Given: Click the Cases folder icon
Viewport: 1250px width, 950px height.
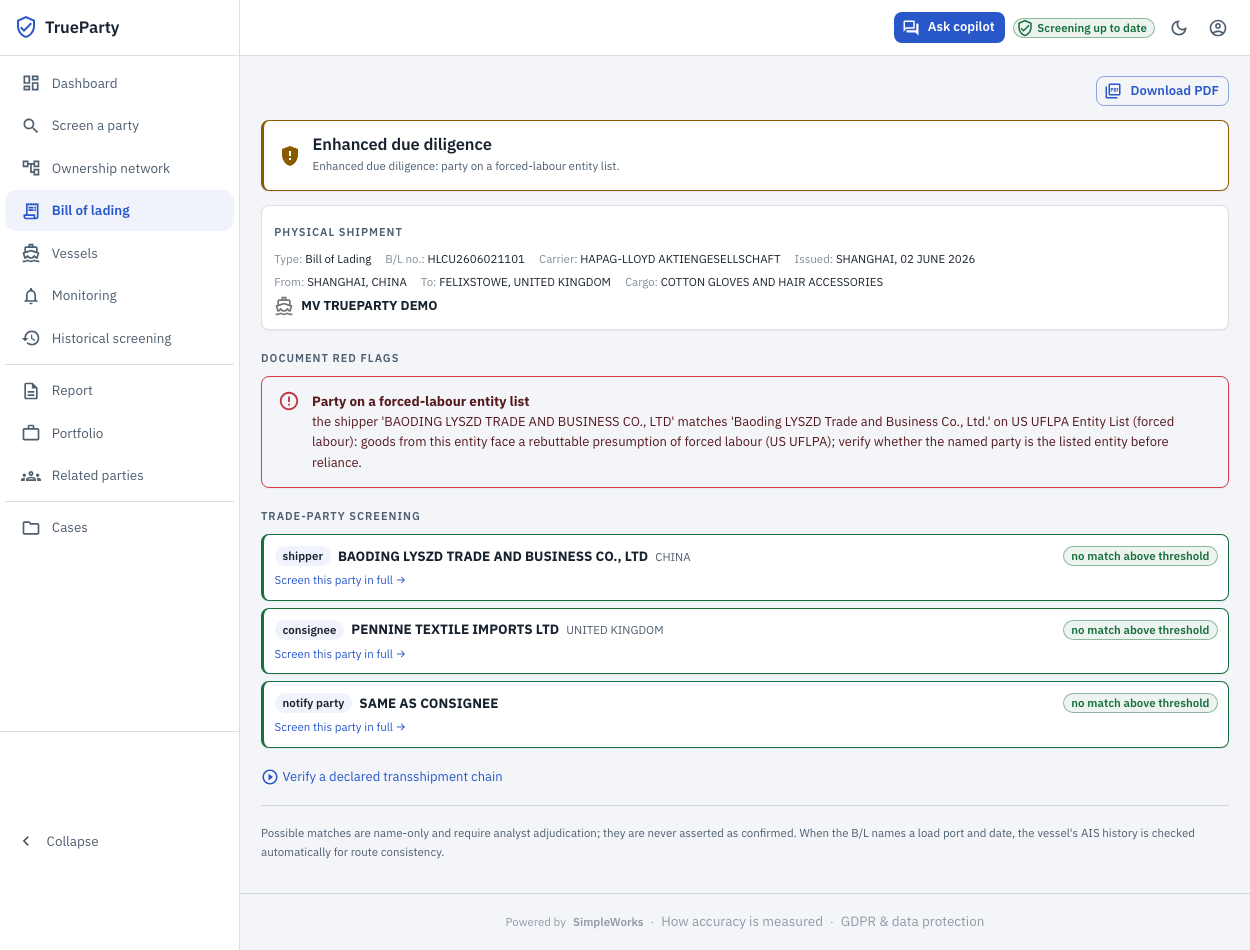Looking at the screenshot, I should click(31, 527).
